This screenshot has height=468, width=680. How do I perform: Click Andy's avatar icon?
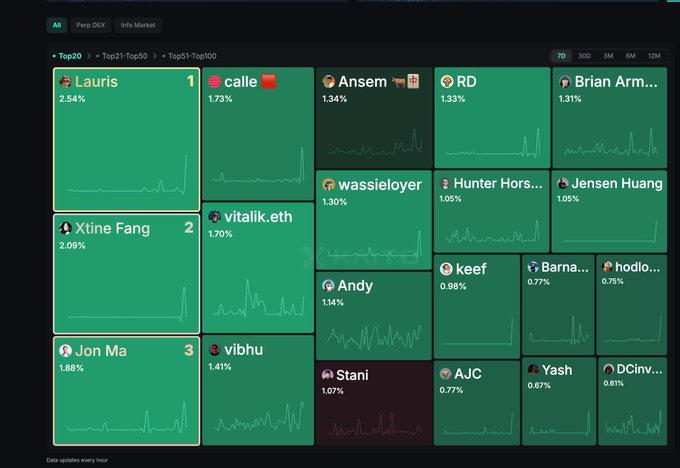click(x=328, y=285)
